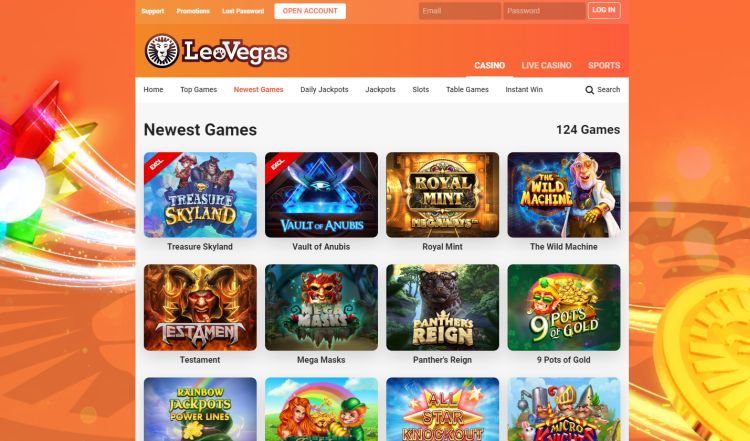This screenshot has height=441, width=750.
Task: Select Table Games in the navigation
Action: [467, 89]
